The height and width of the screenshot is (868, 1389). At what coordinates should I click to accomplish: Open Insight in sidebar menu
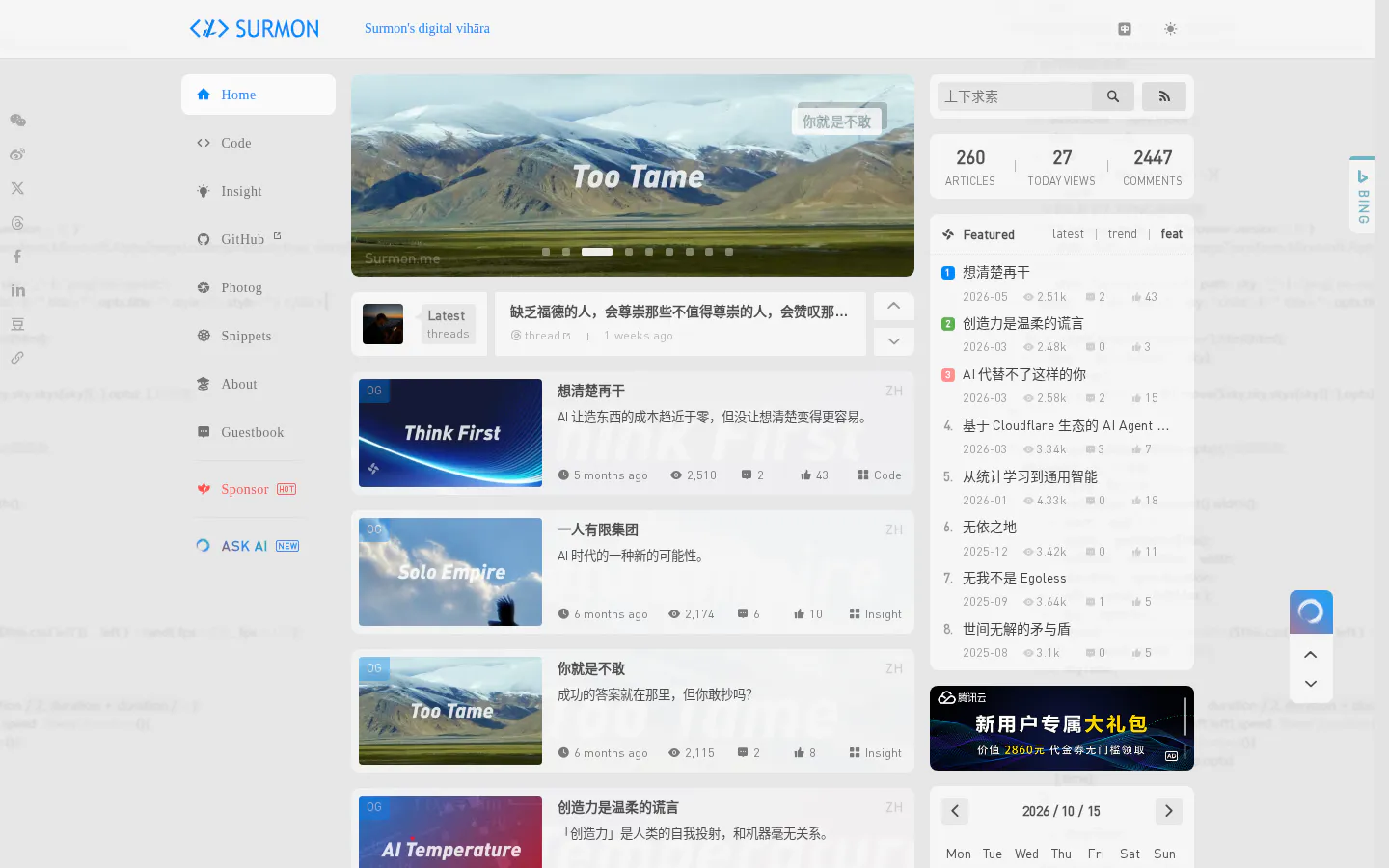[259, 191]
